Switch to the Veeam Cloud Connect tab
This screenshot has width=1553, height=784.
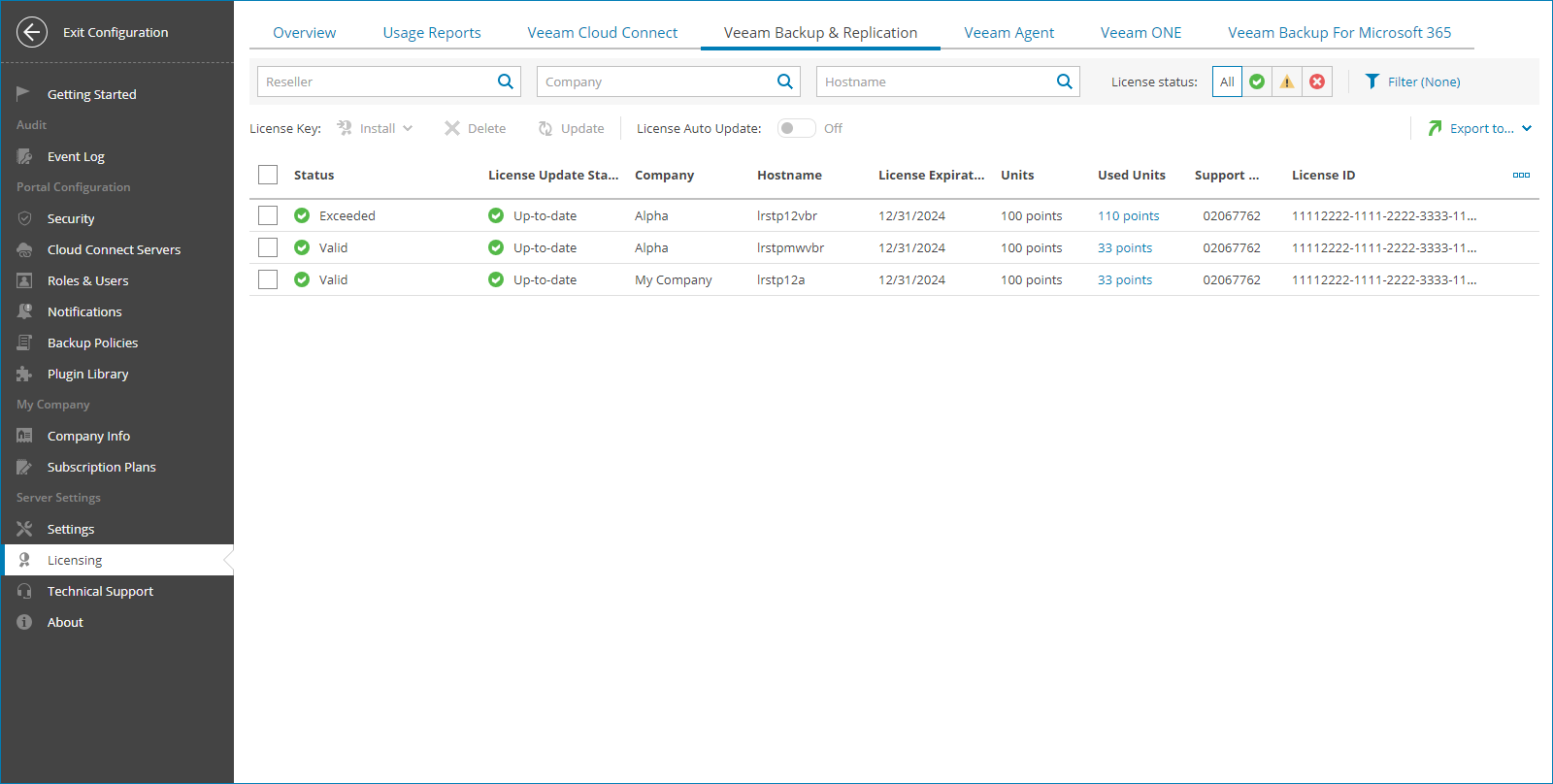(603, 32)
